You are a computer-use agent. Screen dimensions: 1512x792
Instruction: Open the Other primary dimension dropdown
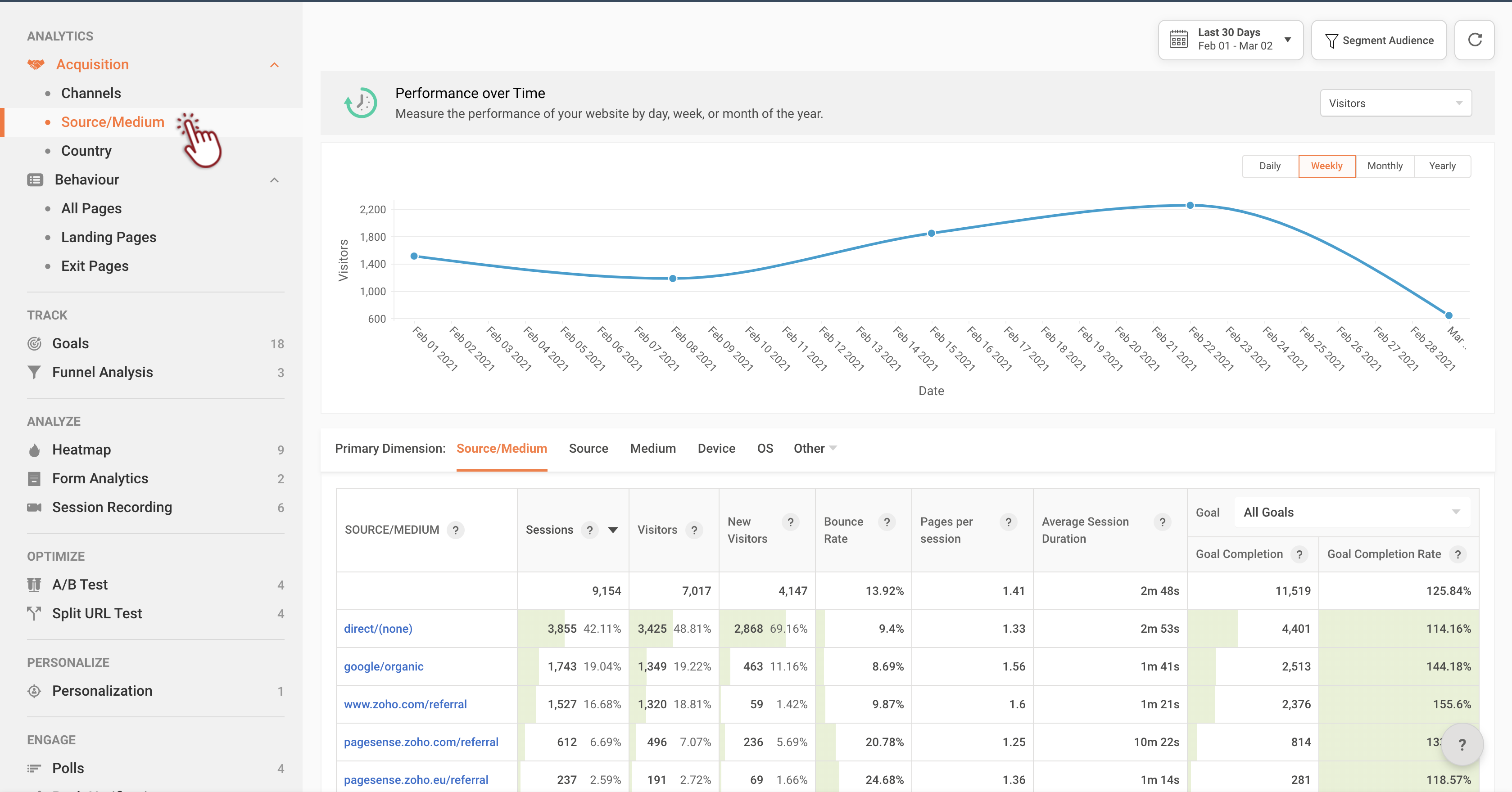pyautogui.click(x=815, y=449)
